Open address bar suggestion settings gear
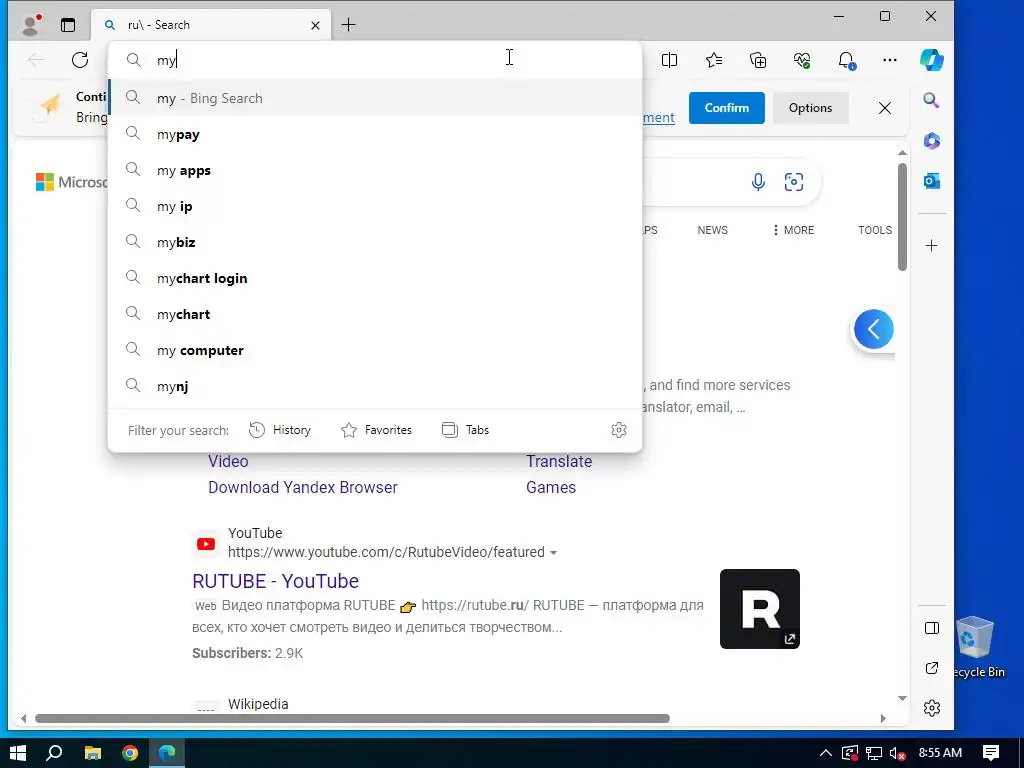 (x=618, y=430)
